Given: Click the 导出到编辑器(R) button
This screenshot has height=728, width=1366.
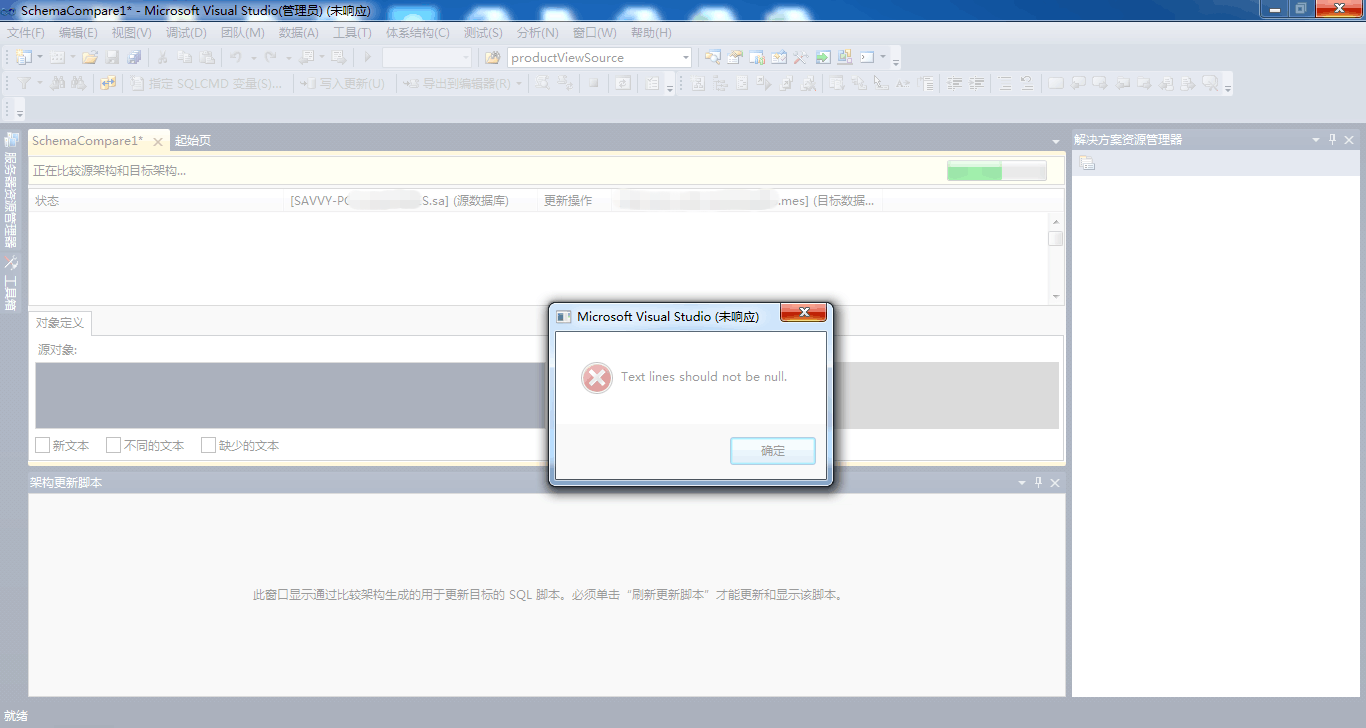Looking at the screenshot, I should pos(458,83).
